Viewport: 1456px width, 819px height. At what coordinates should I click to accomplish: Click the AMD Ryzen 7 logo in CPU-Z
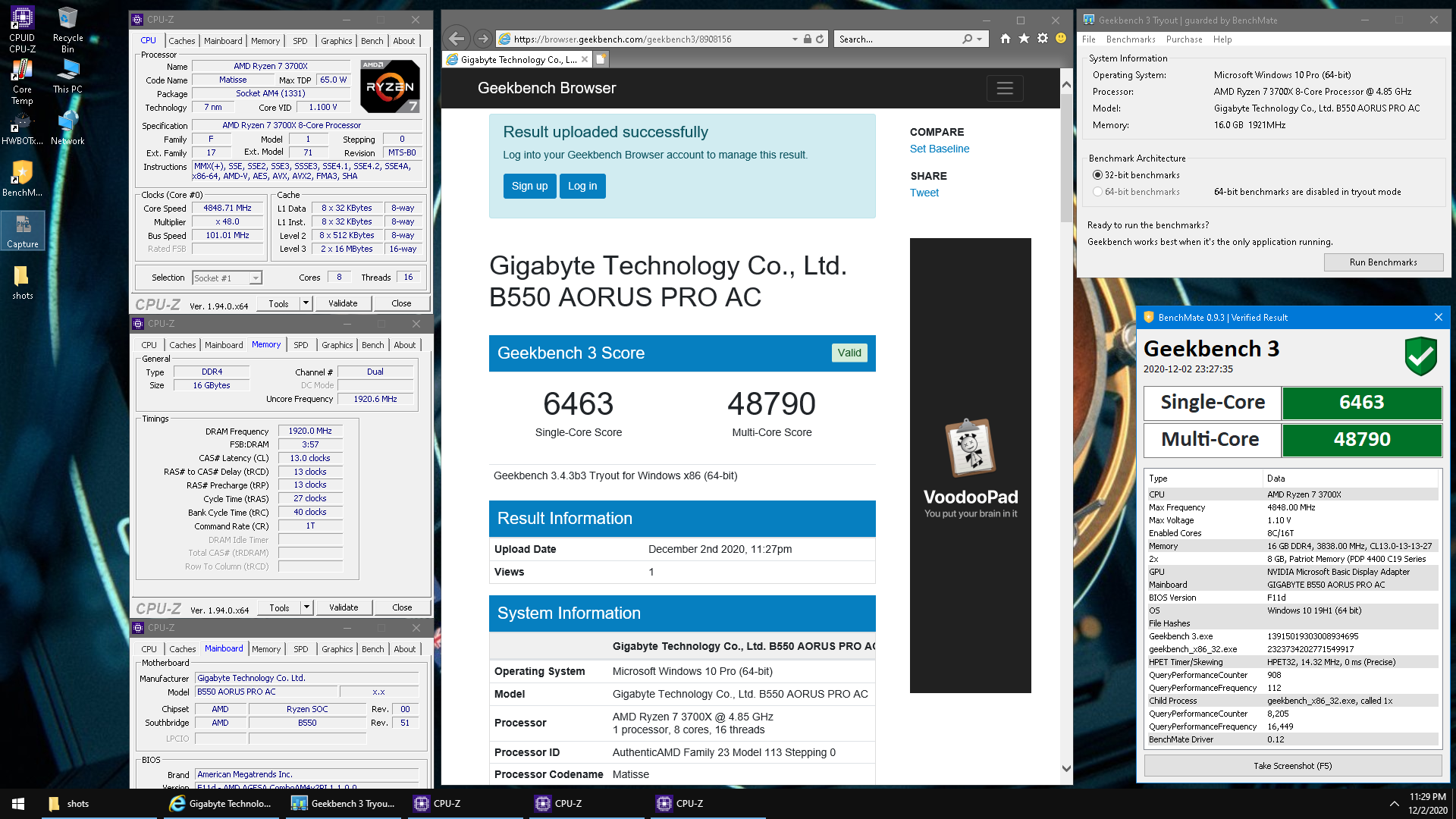(x=391, y=86)
